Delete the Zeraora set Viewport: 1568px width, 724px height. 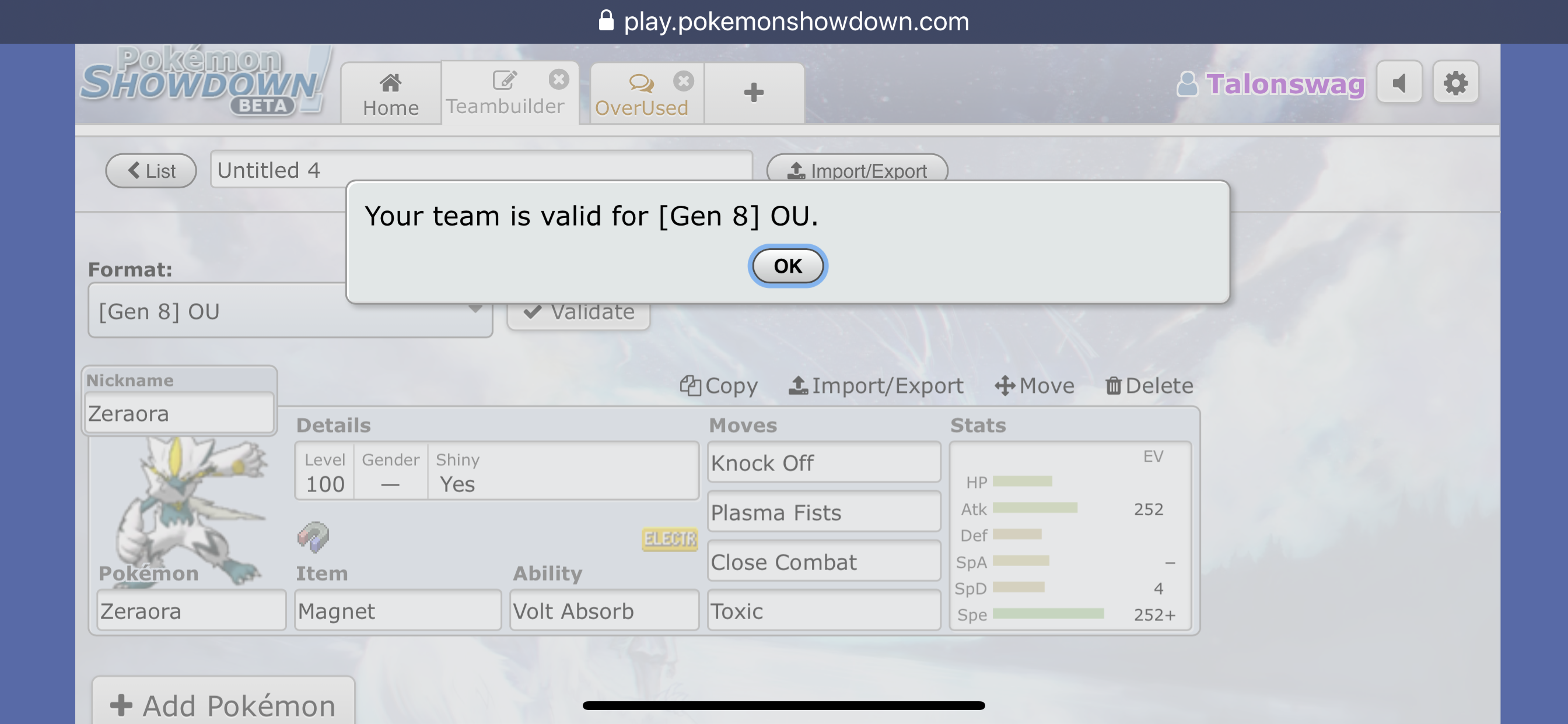(1149, 386)
